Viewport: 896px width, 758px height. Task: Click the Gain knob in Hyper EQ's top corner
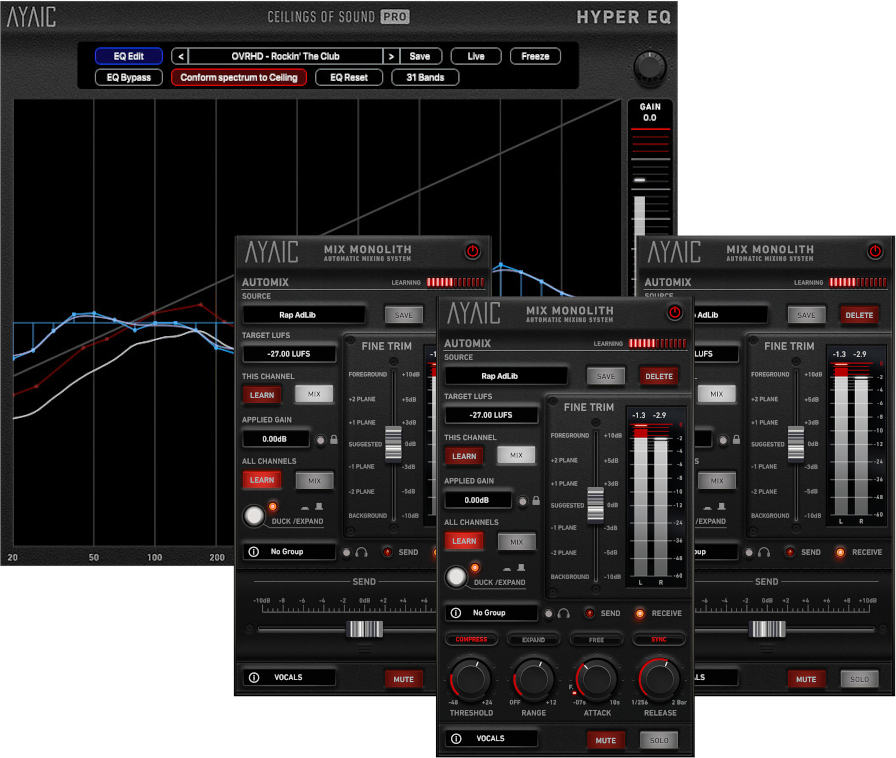coord(649,68)
